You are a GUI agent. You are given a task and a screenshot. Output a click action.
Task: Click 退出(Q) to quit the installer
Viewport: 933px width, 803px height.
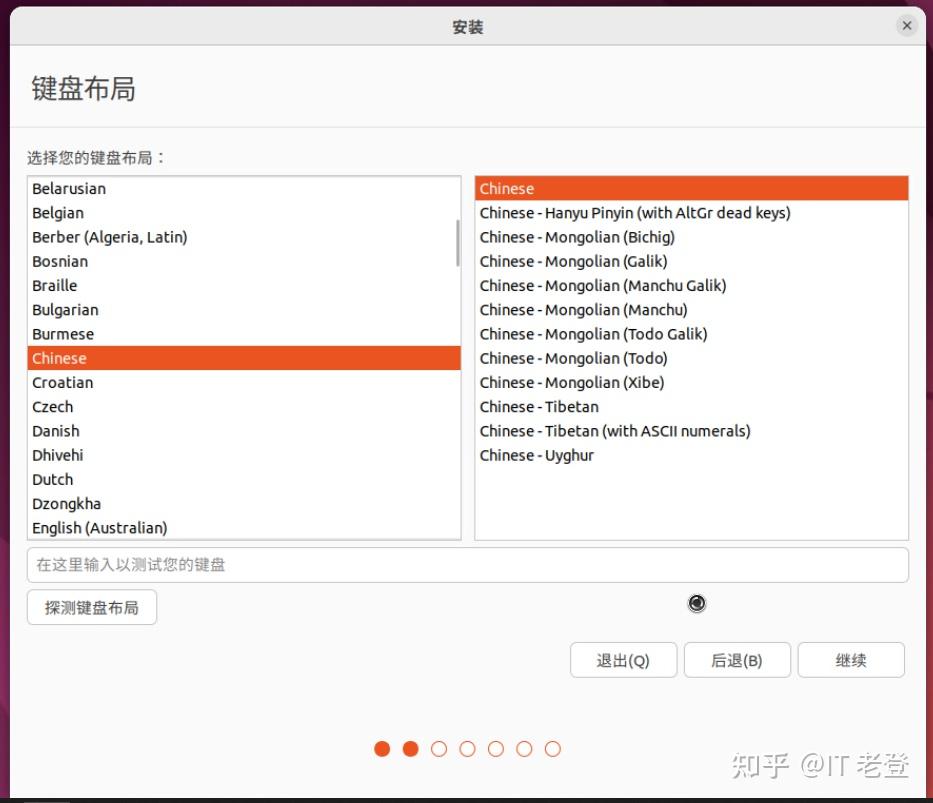tap(623, 660)
